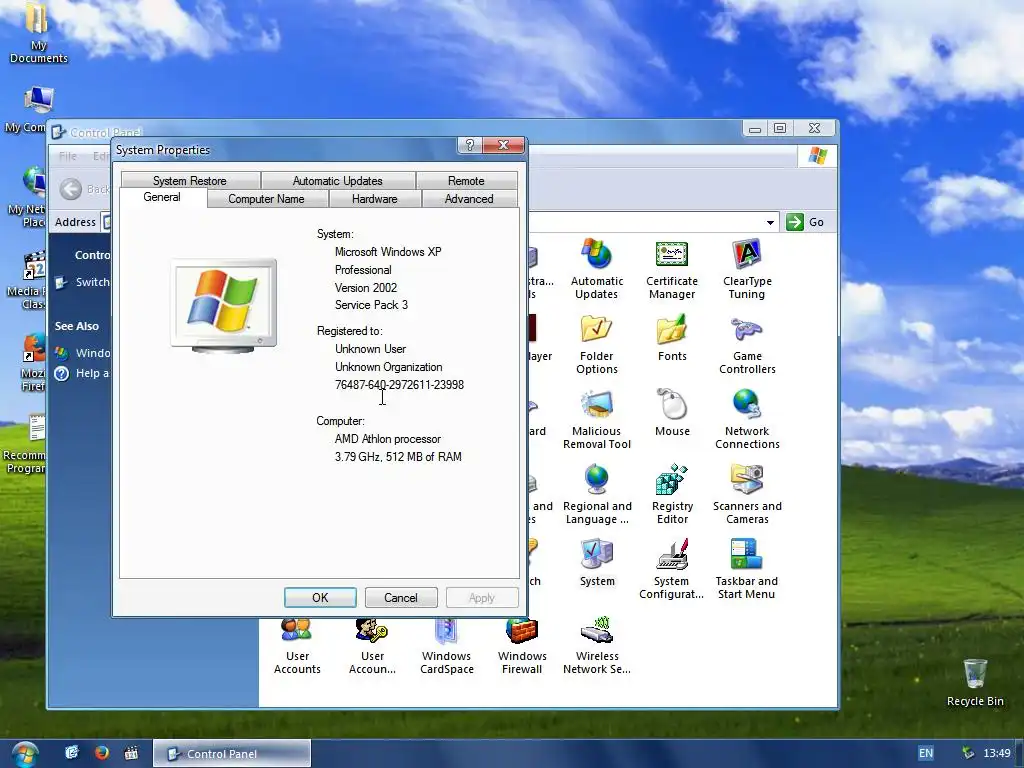Click the Back navigation arrow in Control Panel
The width and height of the screenshot is (1024, 768).
71,189
